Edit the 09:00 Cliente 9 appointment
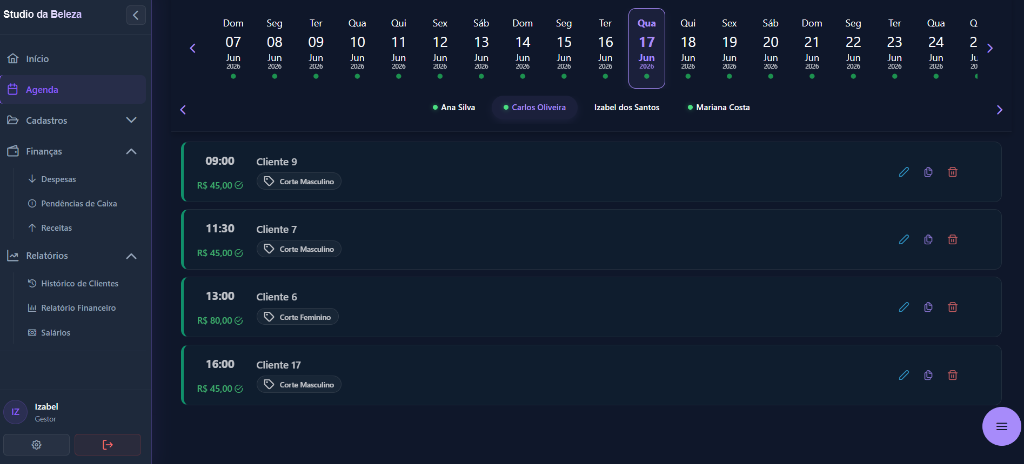 (904, 172)
